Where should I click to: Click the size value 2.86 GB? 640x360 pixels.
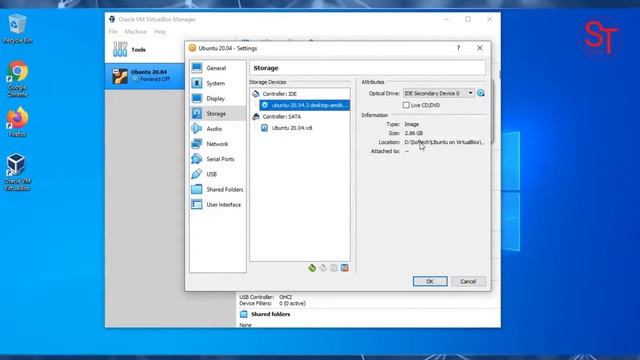[414, 133]
